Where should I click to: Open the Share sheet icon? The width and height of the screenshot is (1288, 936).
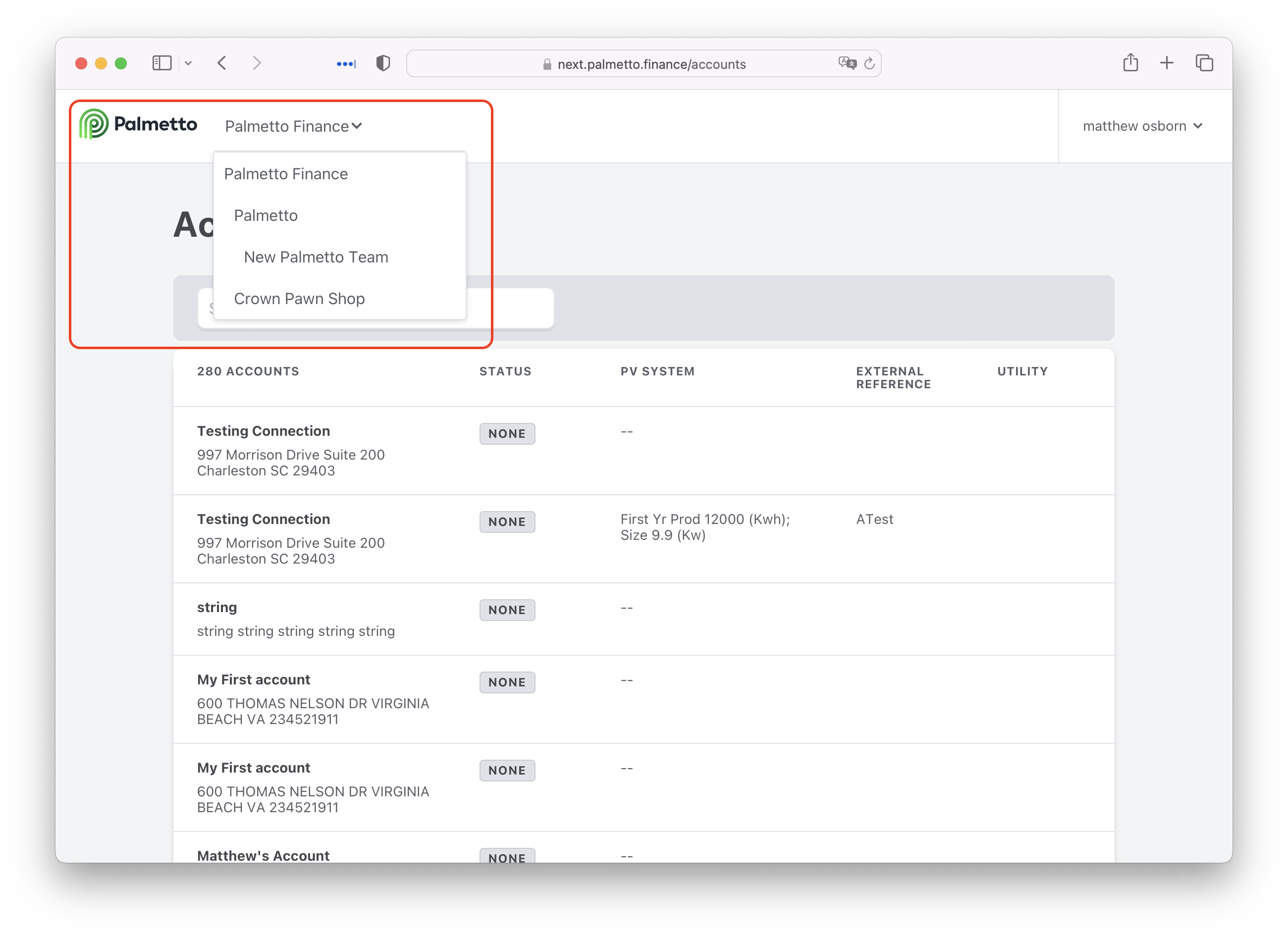pyautogui.click(x=1130, y=62)
